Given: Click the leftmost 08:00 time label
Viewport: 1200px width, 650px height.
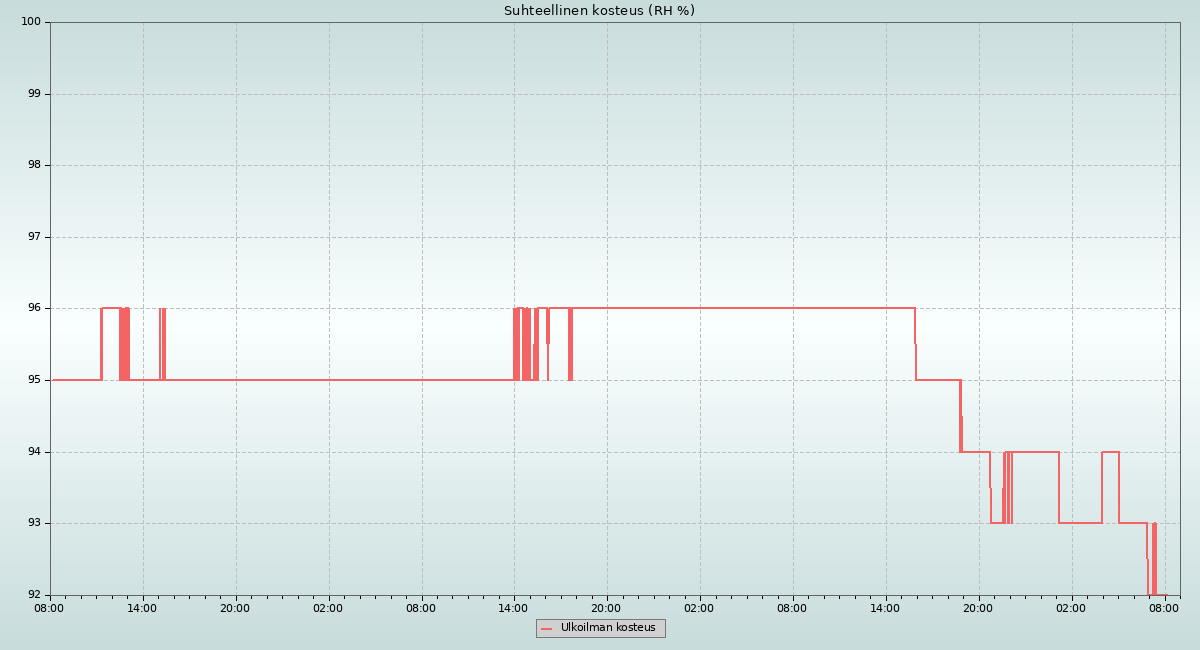Looking at the screenshot, I should click(49, 608).
